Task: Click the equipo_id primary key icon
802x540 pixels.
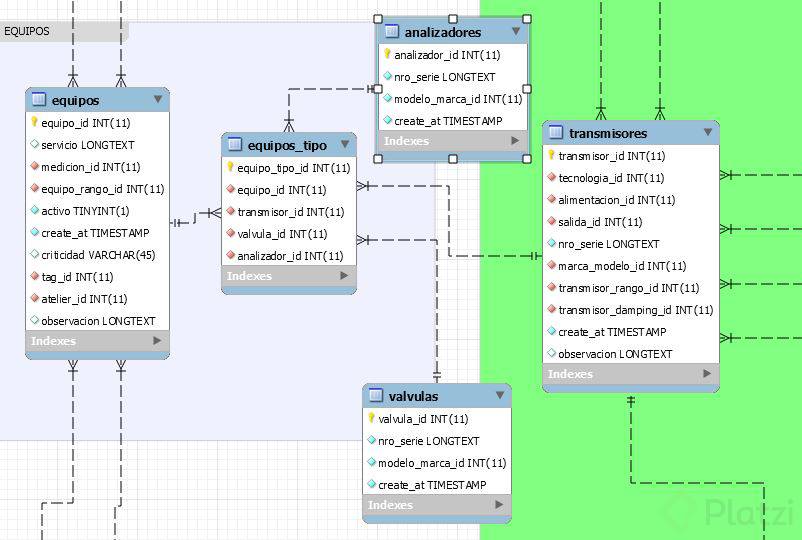Action: pos(34,122)
